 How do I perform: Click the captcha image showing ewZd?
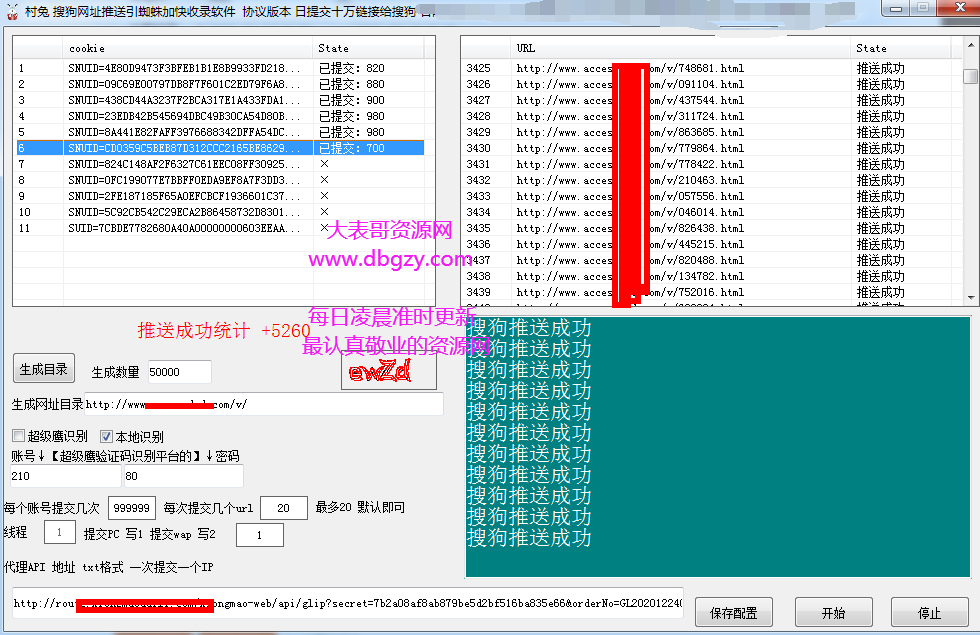click(388, 372)
